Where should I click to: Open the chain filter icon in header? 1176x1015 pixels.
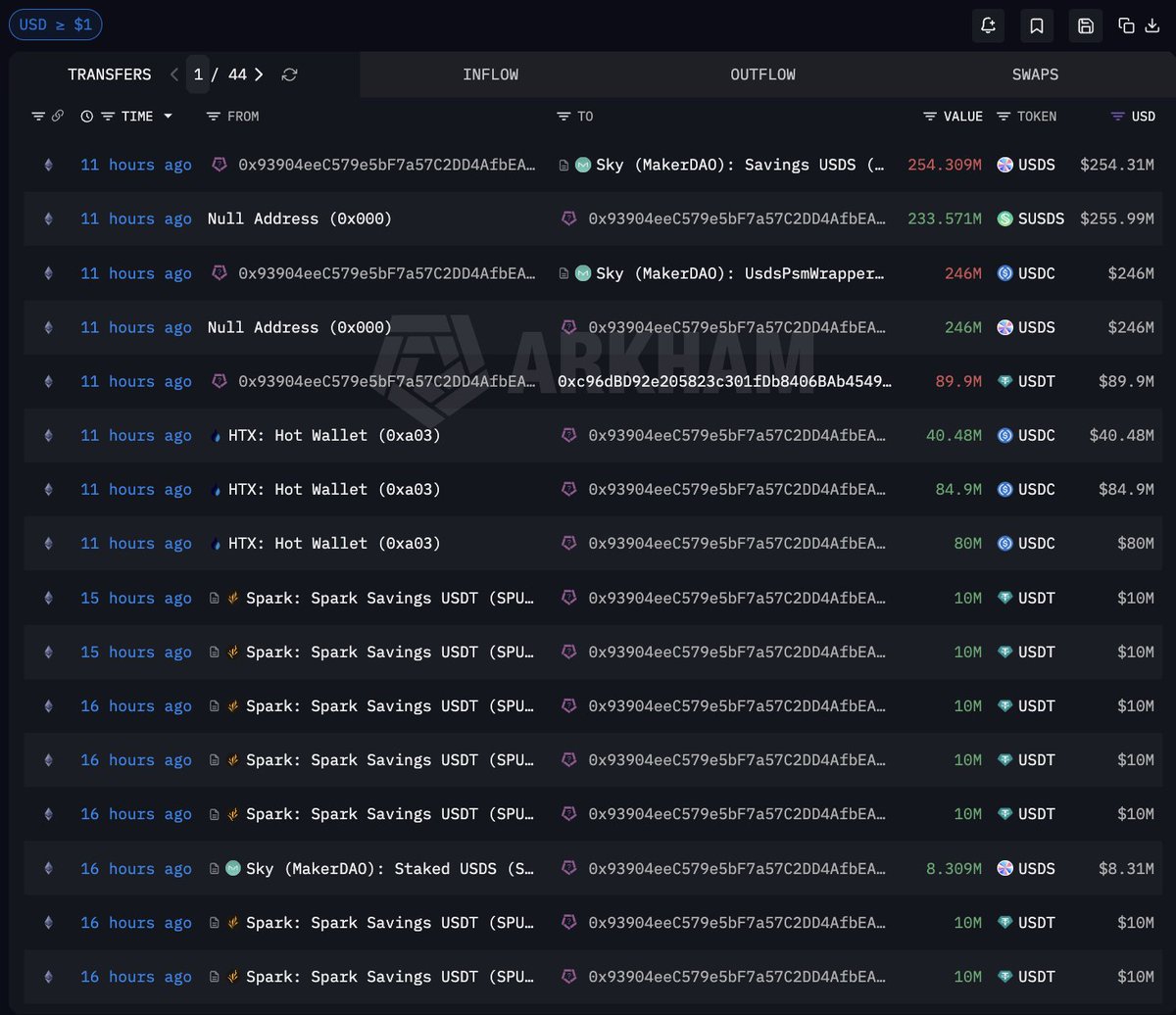click(x=38, y=116)
